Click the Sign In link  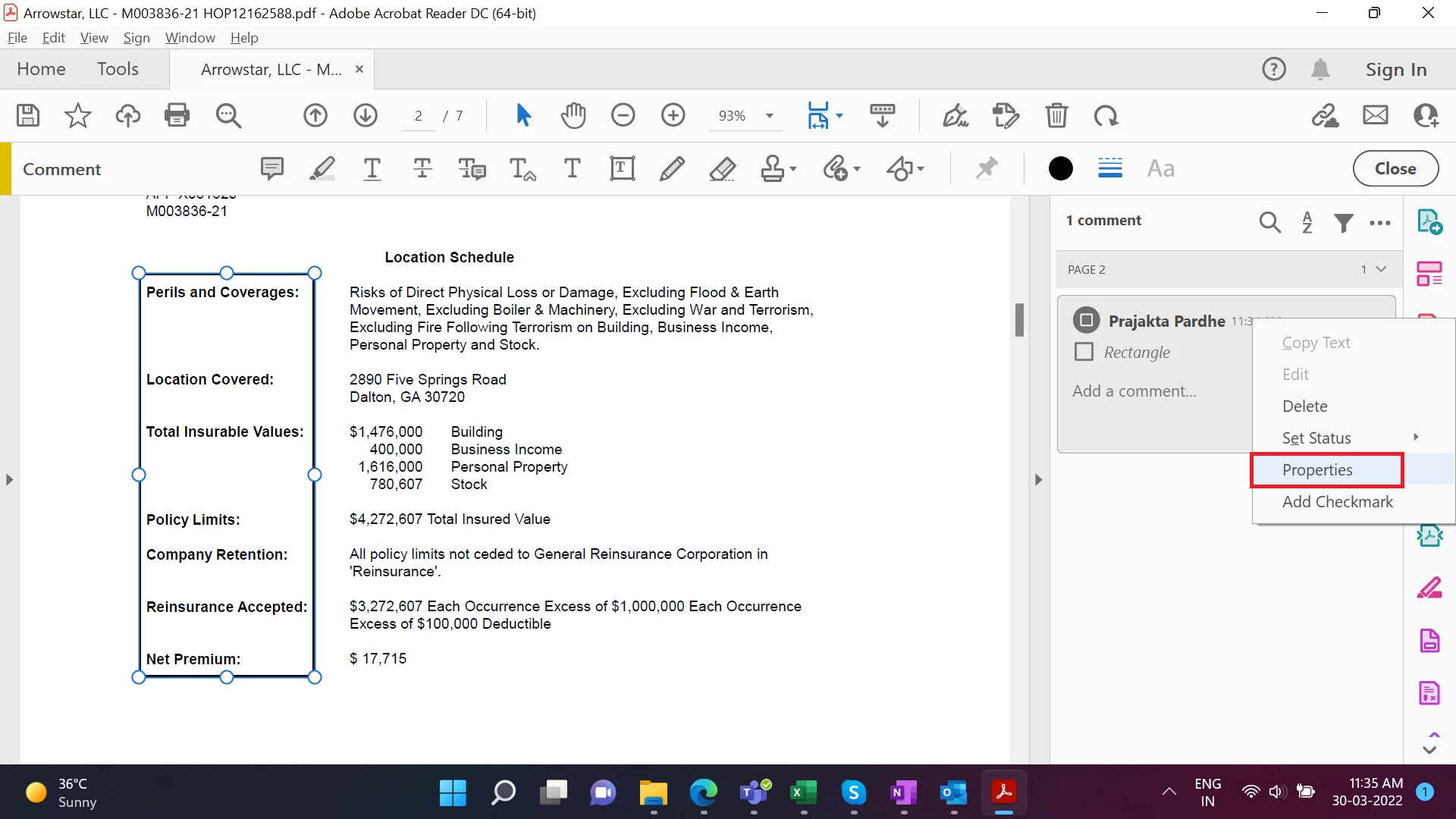click(x=1395, y=69)
